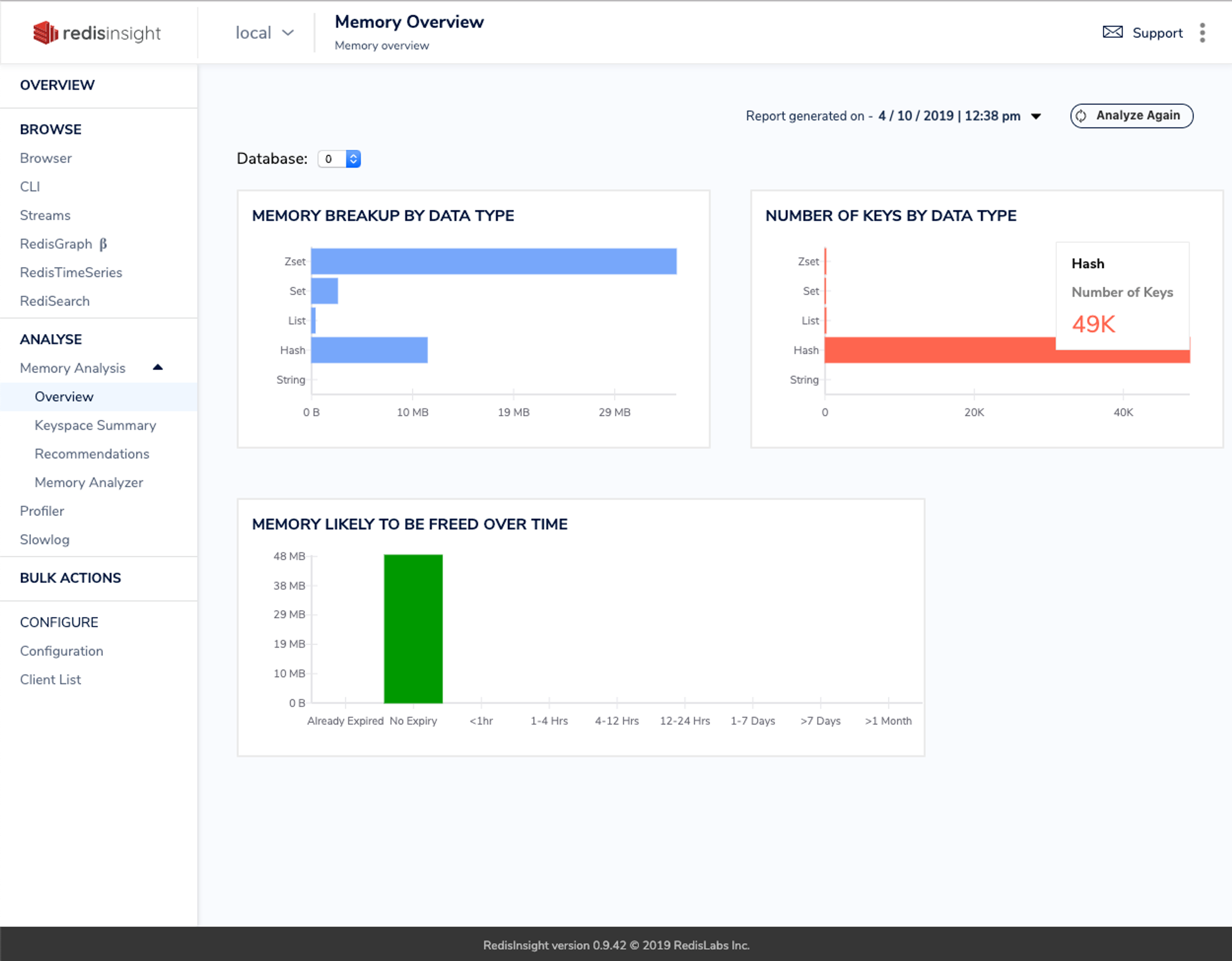Open the vertical three-dots menu

[1202, 33]
